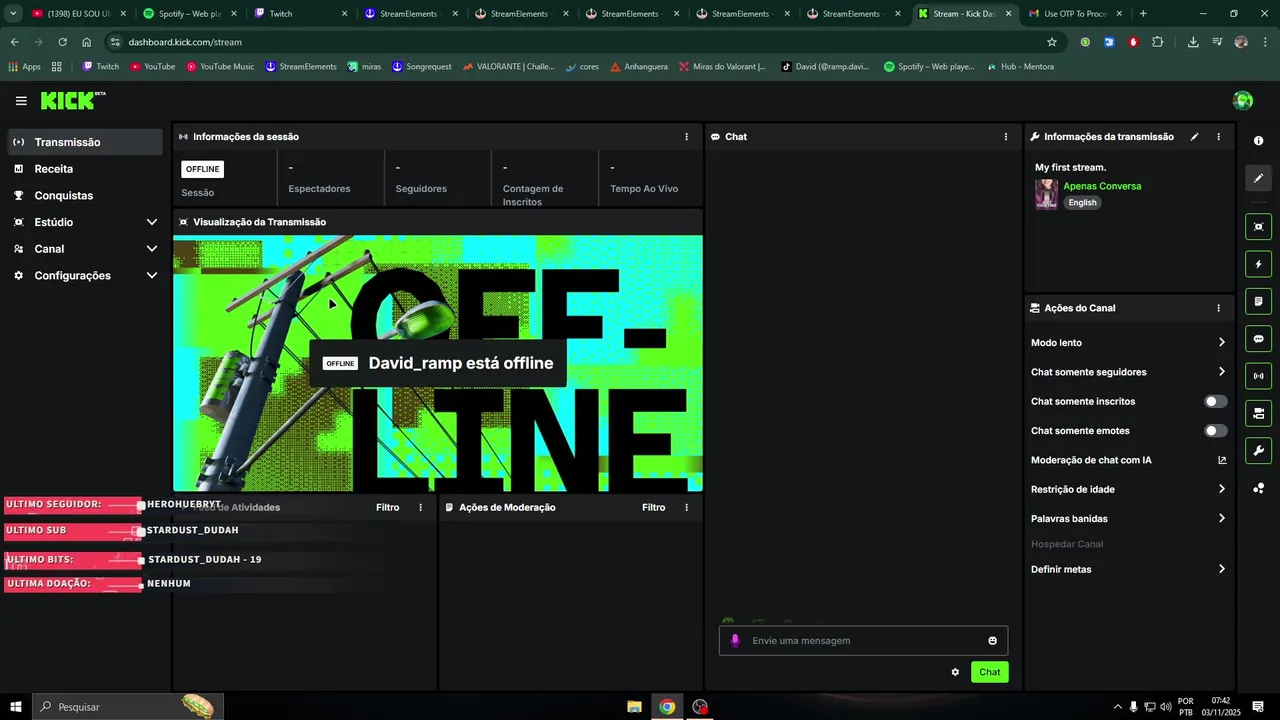
Task: Open Feed de Atividades three-dot menu
Action: point(420,508)
